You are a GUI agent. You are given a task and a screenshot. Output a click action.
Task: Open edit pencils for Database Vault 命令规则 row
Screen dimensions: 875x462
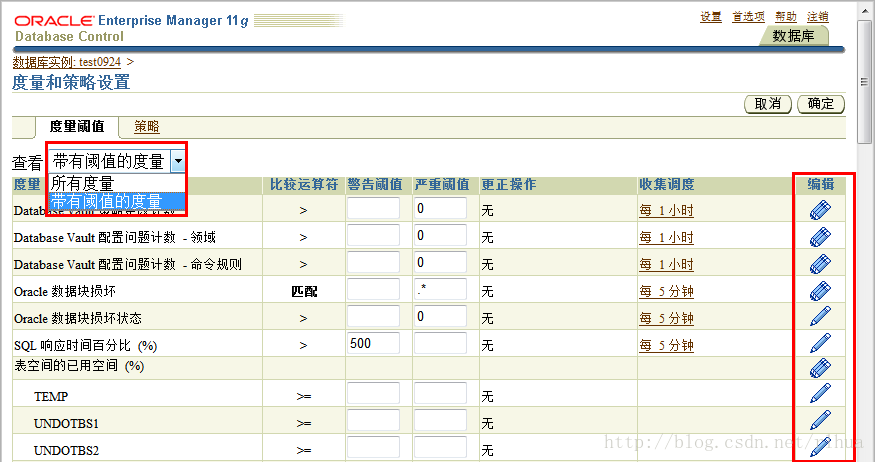[x=820, y=263]
